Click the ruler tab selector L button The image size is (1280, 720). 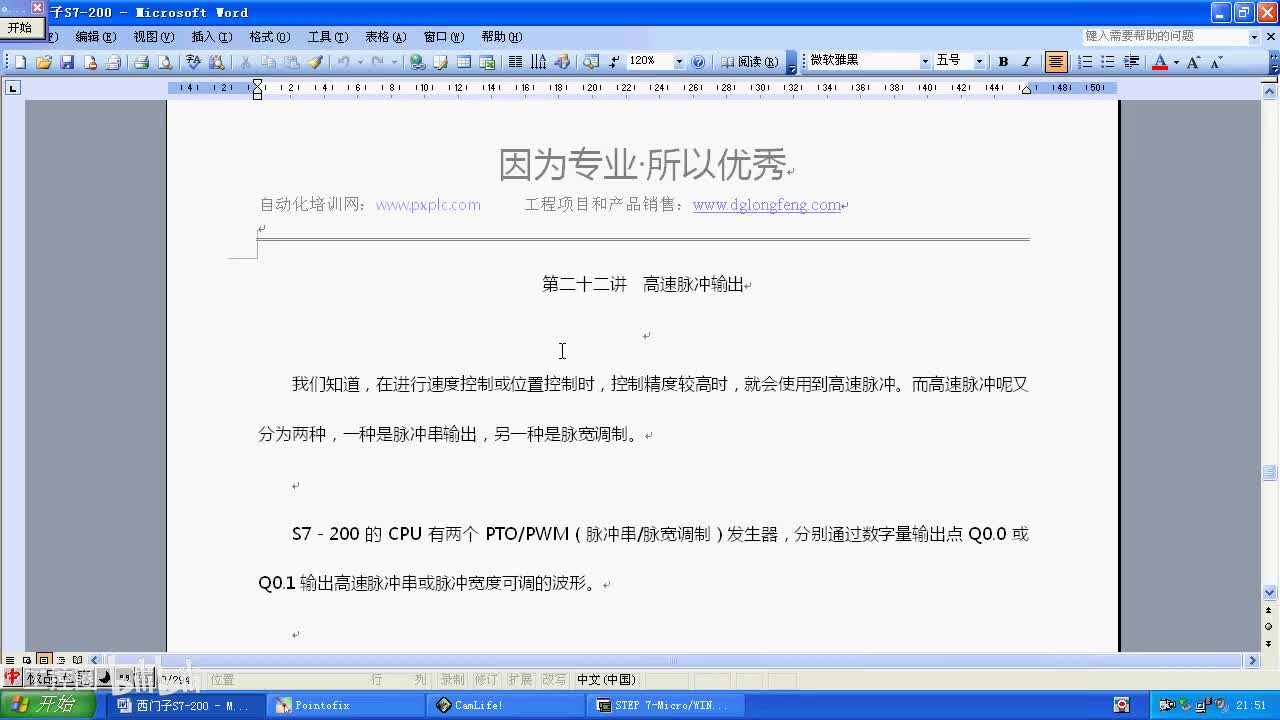[13, 88]
